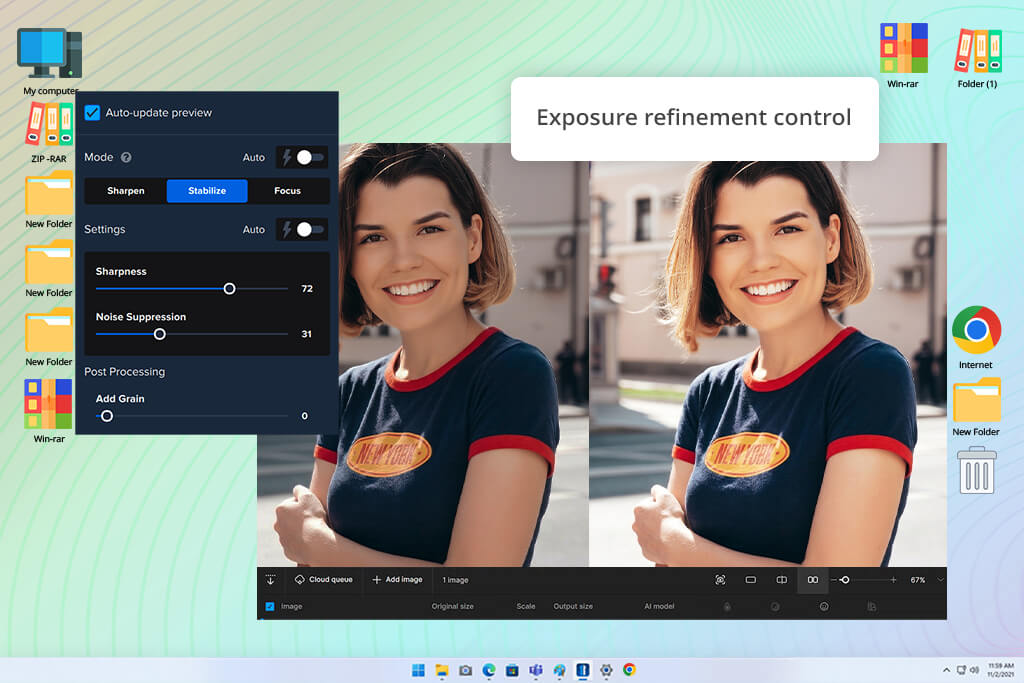Select the Stabilize mode tab
Image resolution: width=1024 pixels, height=683 pixels.
point(207,191)
